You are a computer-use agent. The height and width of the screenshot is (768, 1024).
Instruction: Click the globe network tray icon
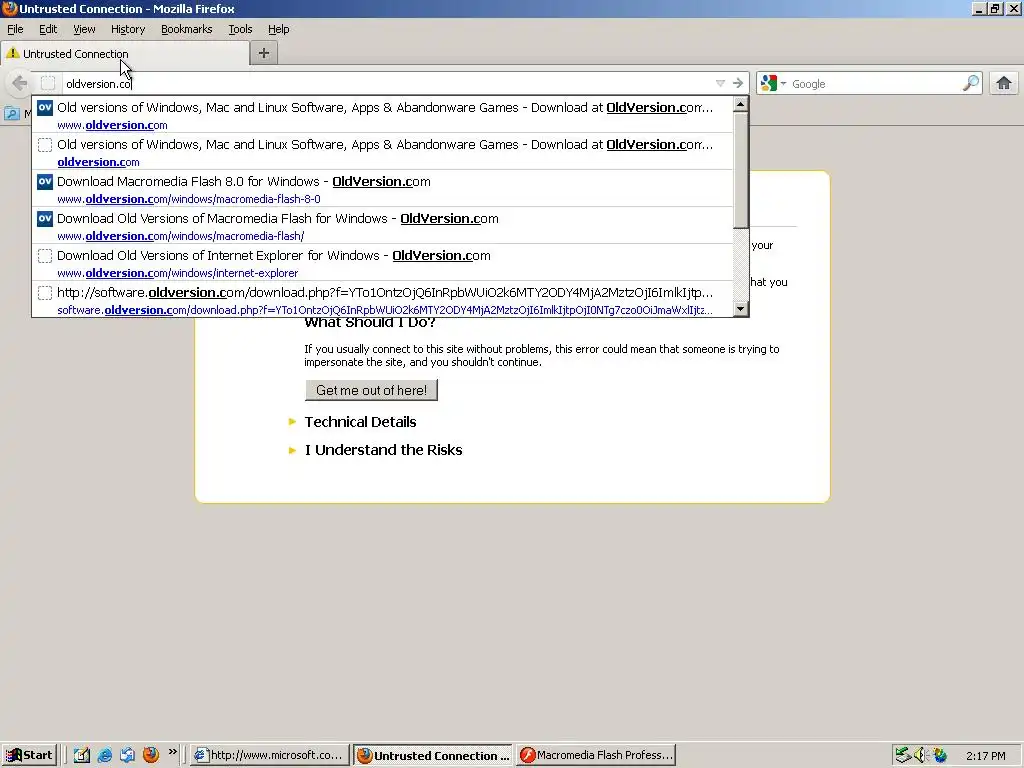click(940, 755)
